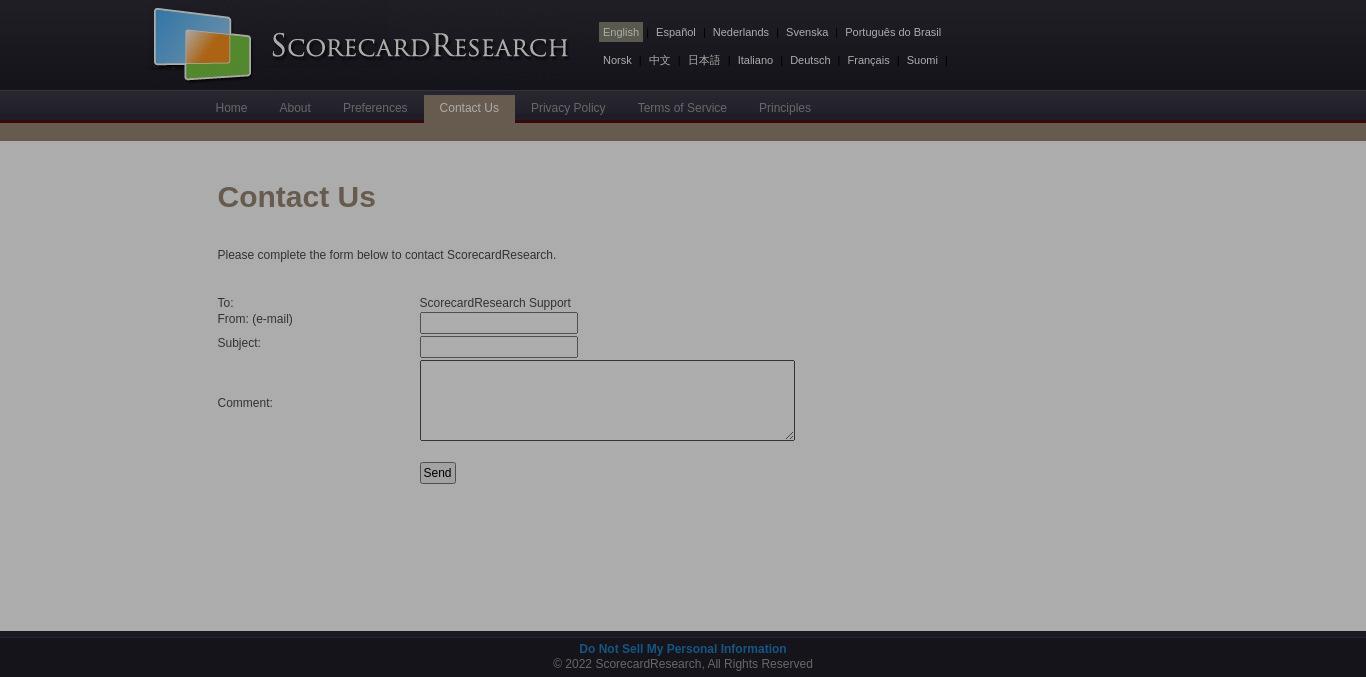This screenshot has width=1366, height=677.
Task: Switch language to Français
Action: (x=868, y=60)
